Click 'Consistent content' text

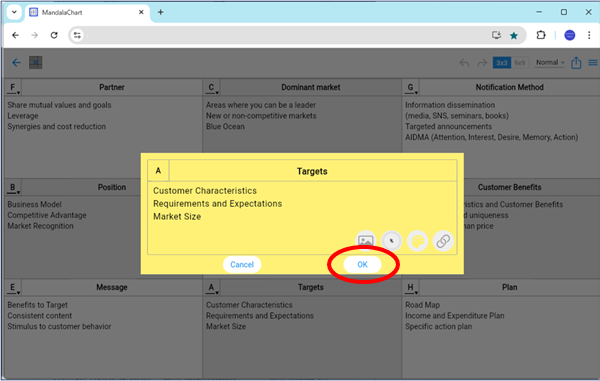coord(39,316)
